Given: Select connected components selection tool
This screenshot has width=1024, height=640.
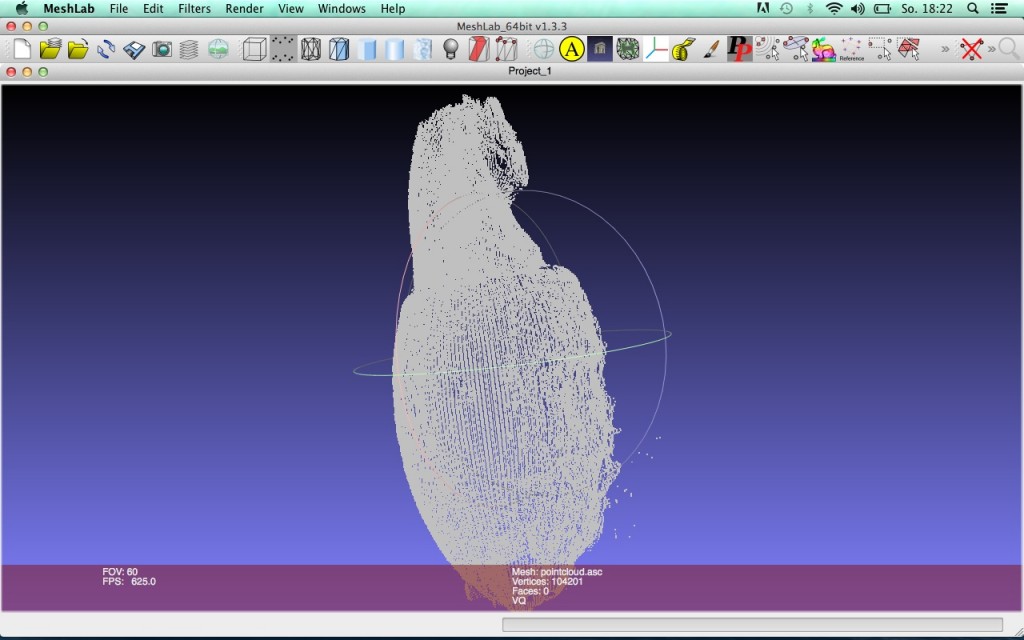Looking at the screenshot, I should point(767,49).
